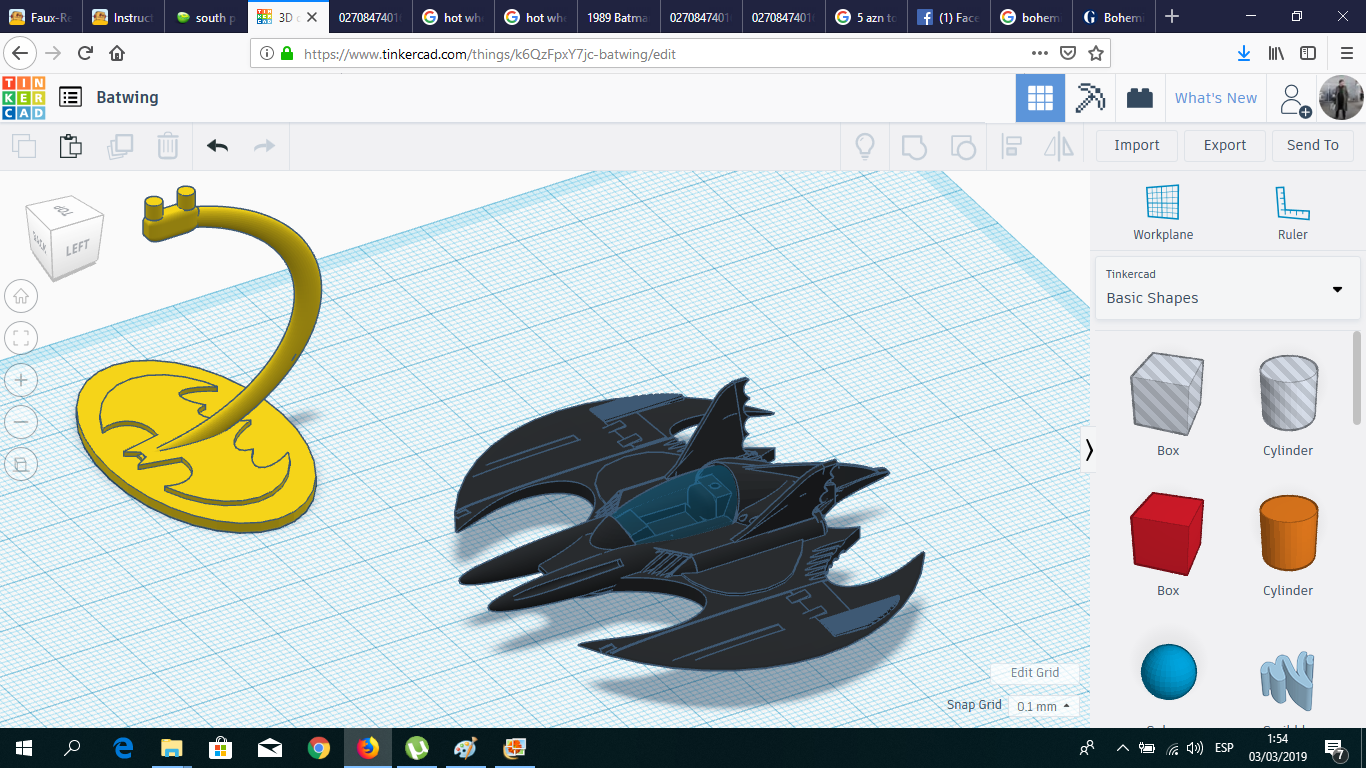Click the Group shapes icon
This screenshot has height=768, width=1366.
pos(914,146)
